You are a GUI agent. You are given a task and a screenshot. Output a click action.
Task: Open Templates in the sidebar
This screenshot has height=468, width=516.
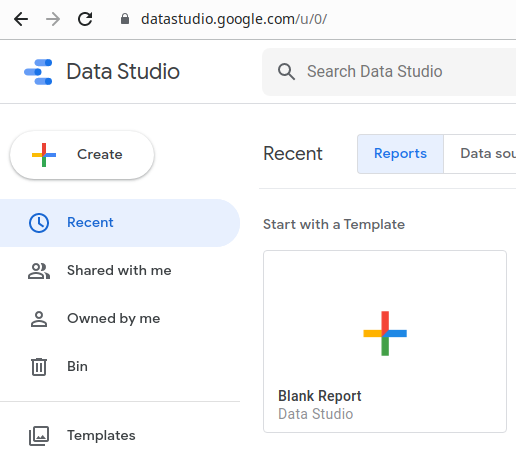coord(119,436)
